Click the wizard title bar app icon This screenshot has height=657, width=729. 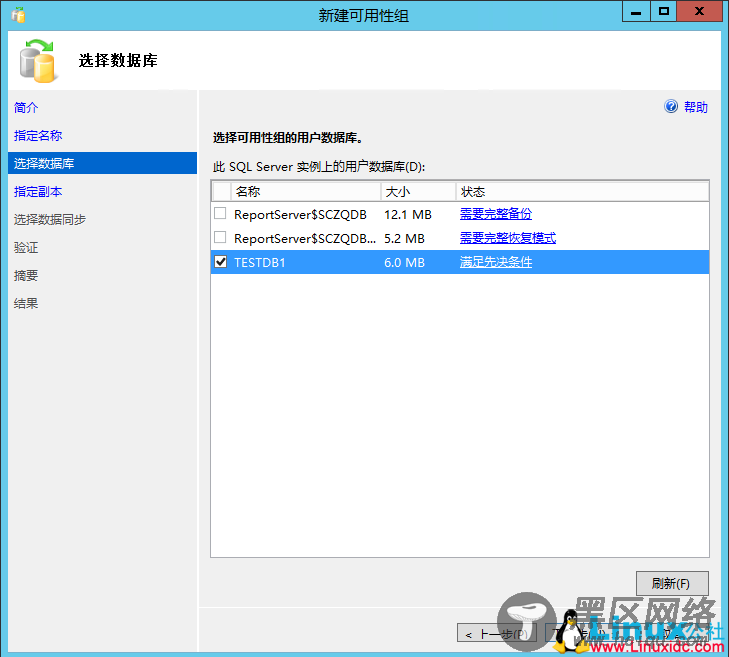click(x=18, y=15)
